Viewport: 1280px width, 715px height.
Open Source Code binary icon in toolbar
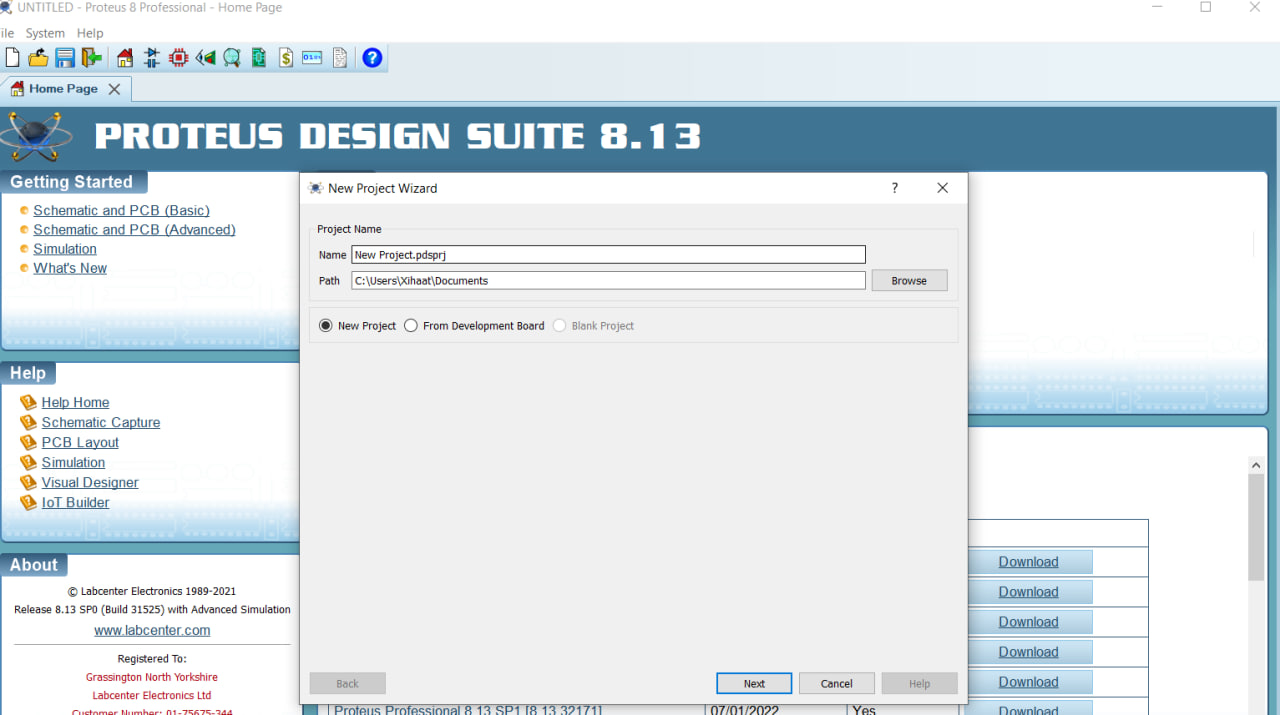pyautogui.click(x=312, y=58)
